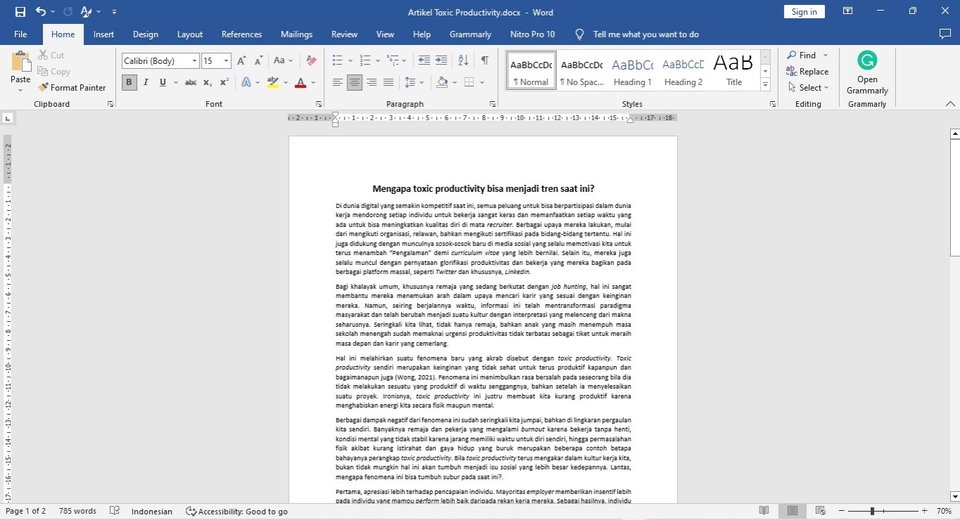Apply subscript formatting
Image resolution: width=960 pixels, height=520 pixels.
coord(208,82)
